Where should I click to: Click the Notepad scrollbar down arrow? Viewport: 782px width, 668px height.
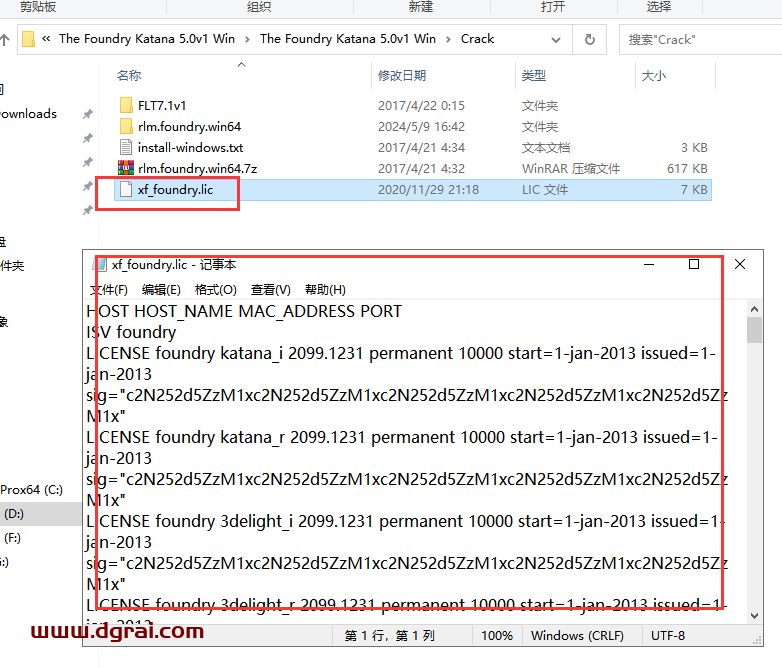754,616
